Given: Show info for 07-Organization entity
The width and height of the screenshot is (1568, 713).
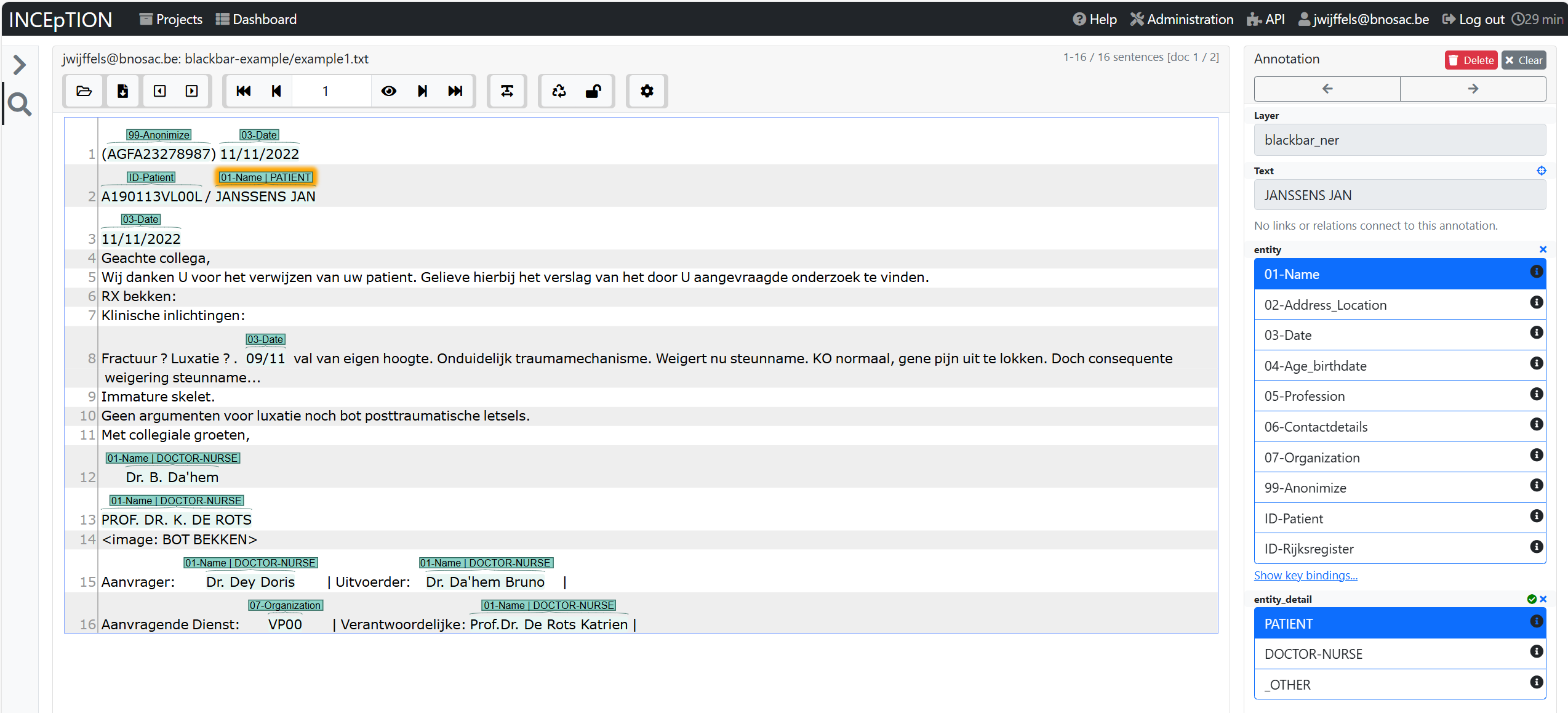Looking at the screenshot, I should click(1536, 454).
